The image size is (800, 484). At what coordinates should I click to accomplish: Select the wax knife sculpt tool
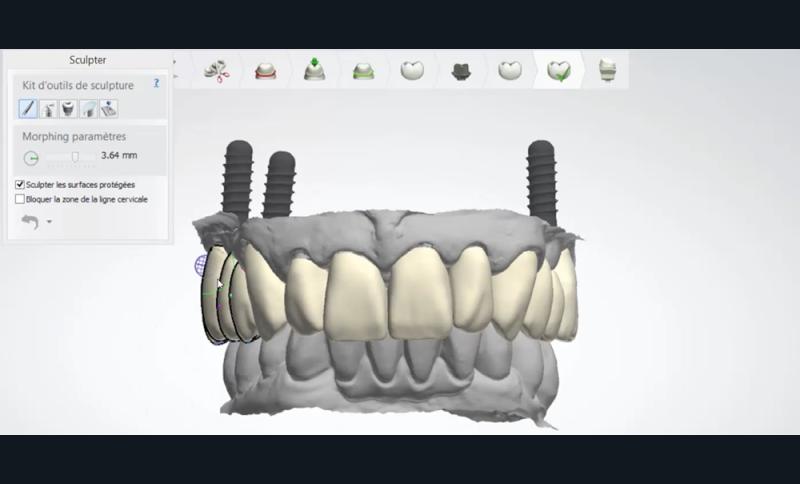tap(28, 108)
